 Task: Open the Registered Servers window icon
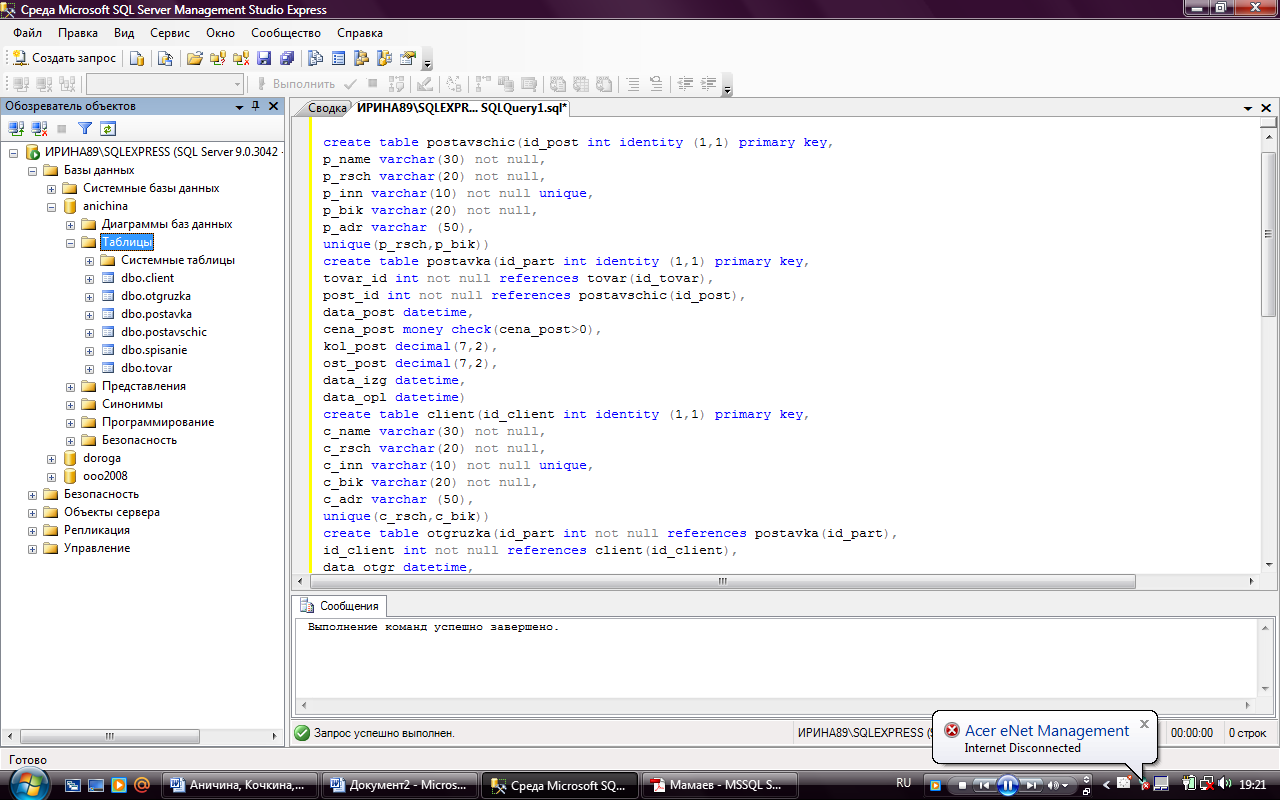pos(315,58)
